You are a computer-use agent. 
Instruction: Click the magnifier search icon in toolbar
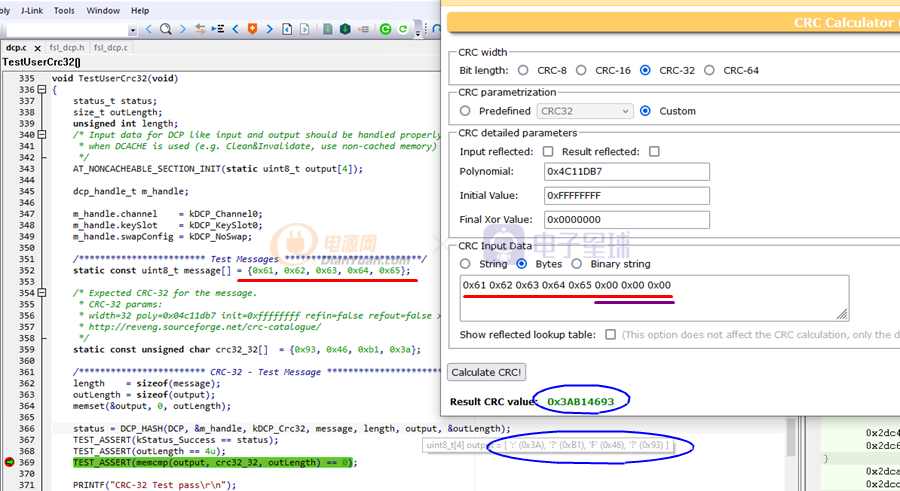point(166,29)
